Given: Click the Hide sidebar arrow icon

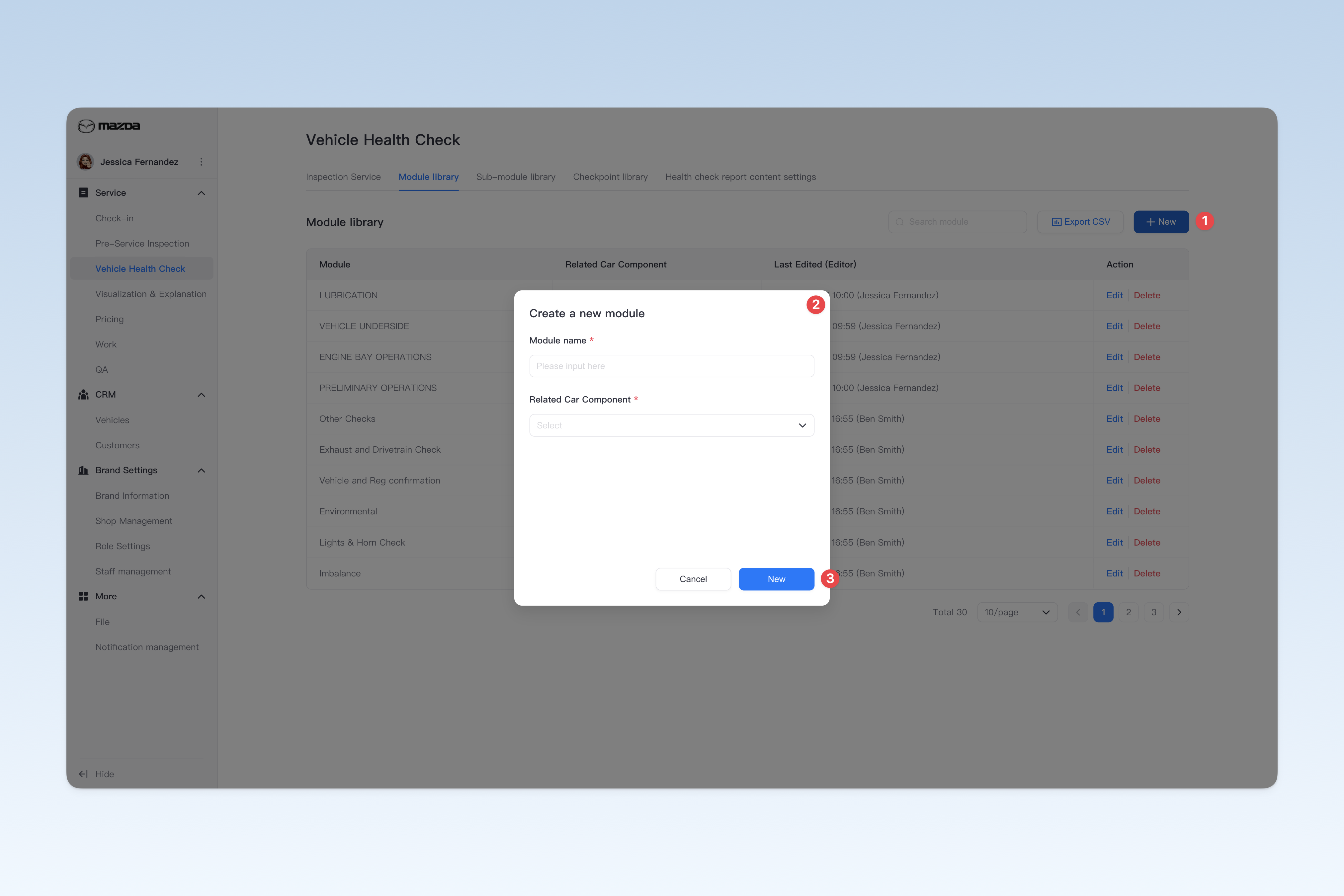Looking at the screenshot, I should click(83, 774).
